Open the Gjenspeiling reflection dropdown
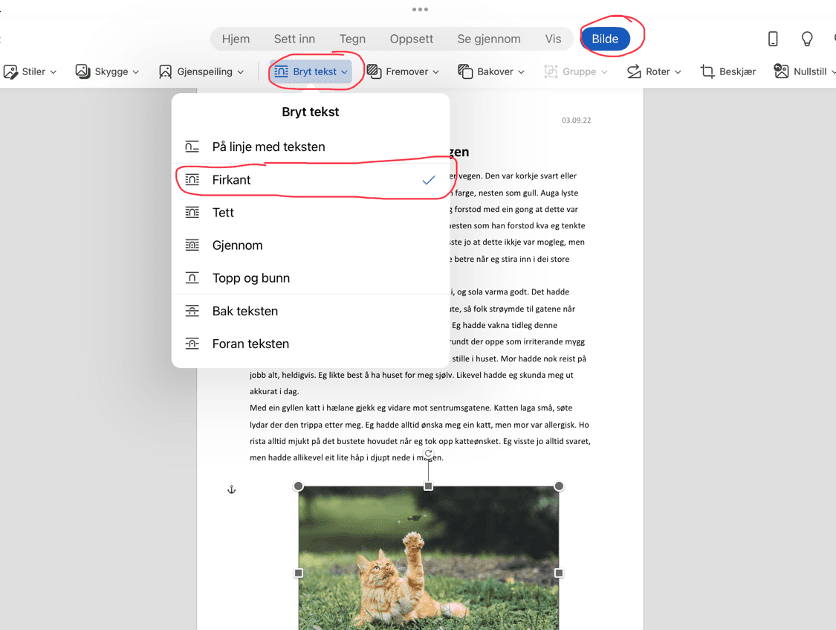 coord(202,71)
